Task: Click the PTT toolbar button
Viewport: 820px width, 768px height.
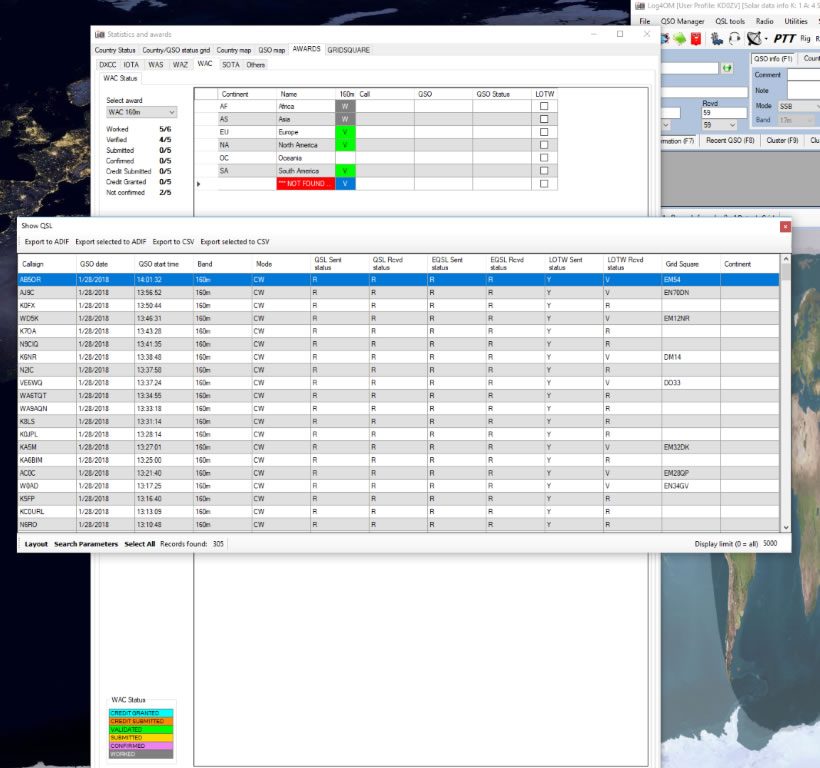Action: [784, 39]
